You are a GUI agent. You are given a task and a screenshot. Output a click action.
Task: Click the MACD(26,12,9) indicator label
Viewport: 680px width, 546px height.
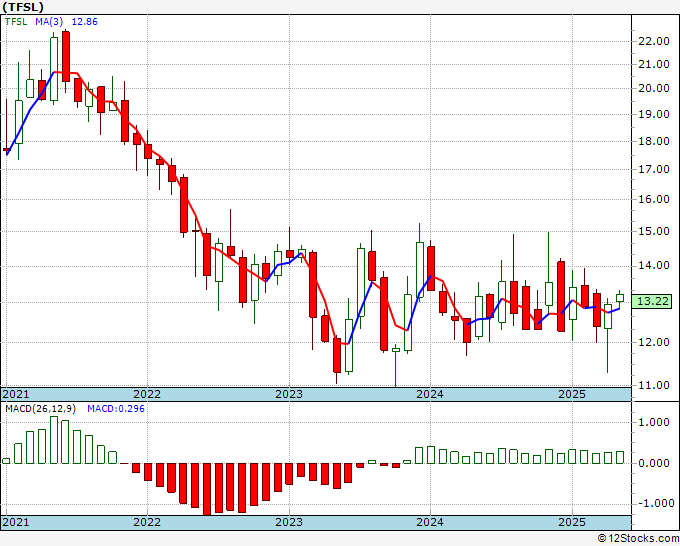[x=41, y=409]
